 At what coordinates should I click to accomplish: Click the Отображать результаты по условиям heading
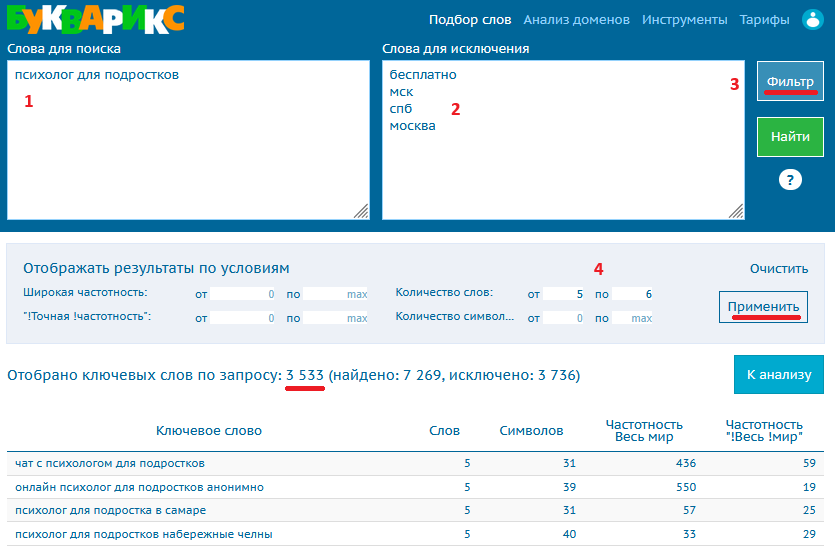[156, 268]
